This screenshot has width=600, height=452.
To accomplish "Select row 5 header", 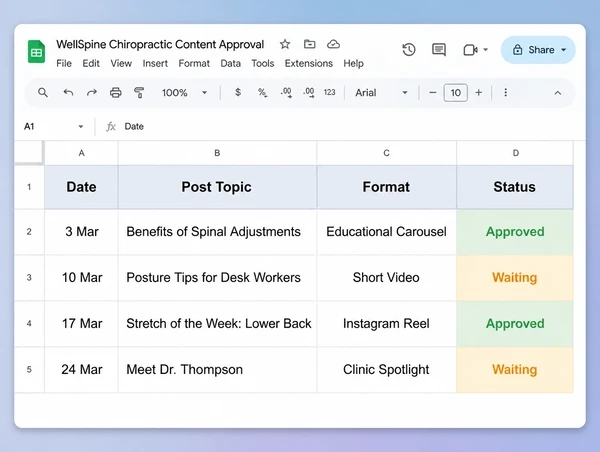I will coord(29,370).
